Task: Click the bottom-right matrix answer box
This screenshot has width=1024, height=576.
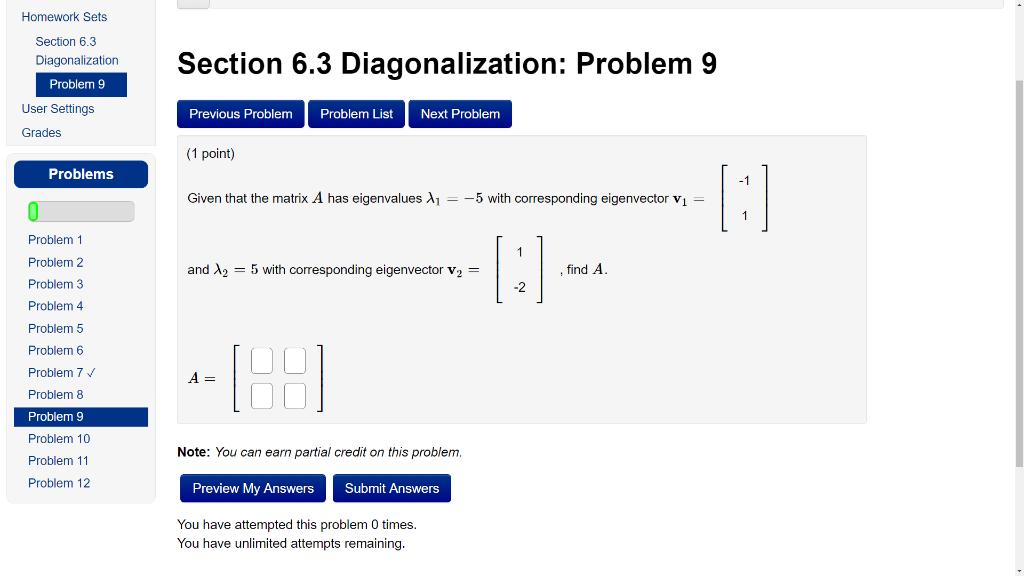Action: 294,396
